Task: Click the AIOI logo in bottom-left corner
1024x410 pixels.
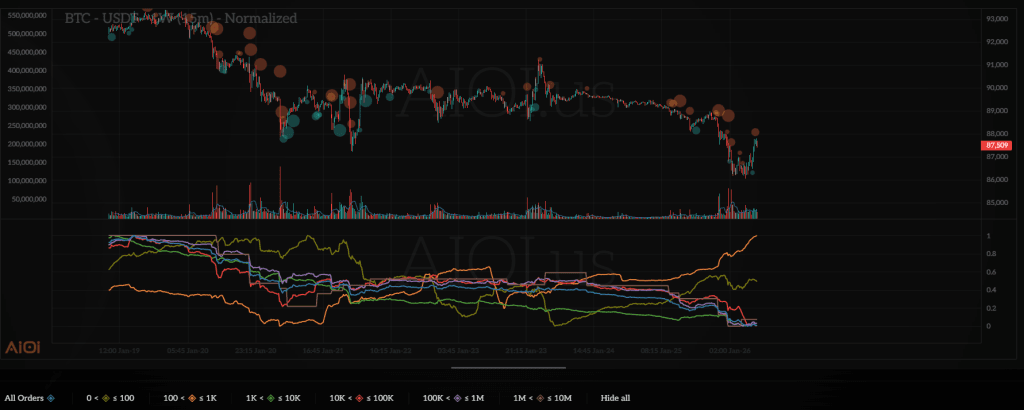Action: [x=24, y=345]
